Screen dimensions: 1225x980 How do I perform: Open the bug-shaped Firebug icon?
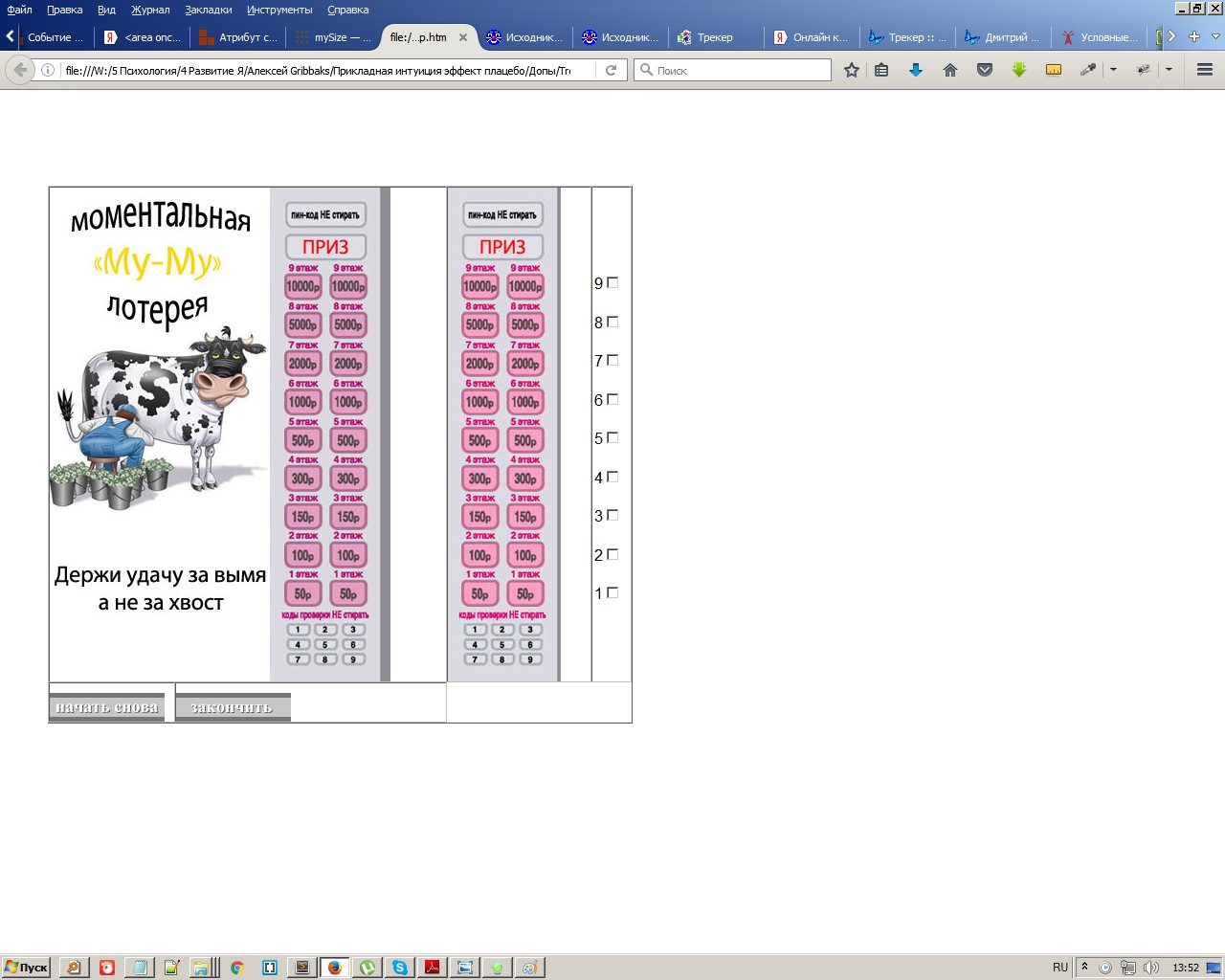click(x=1143, y=70)
